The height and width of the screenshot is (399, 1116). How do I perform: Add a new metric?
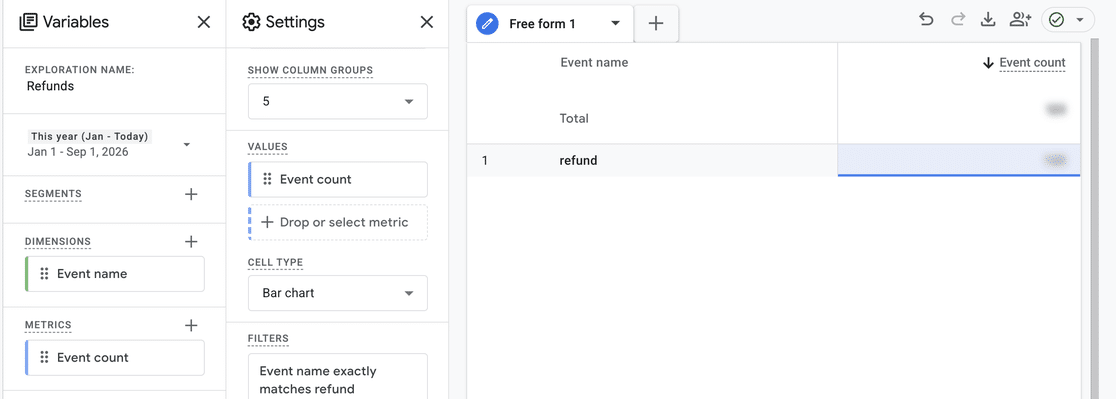(x=191, y=326)
